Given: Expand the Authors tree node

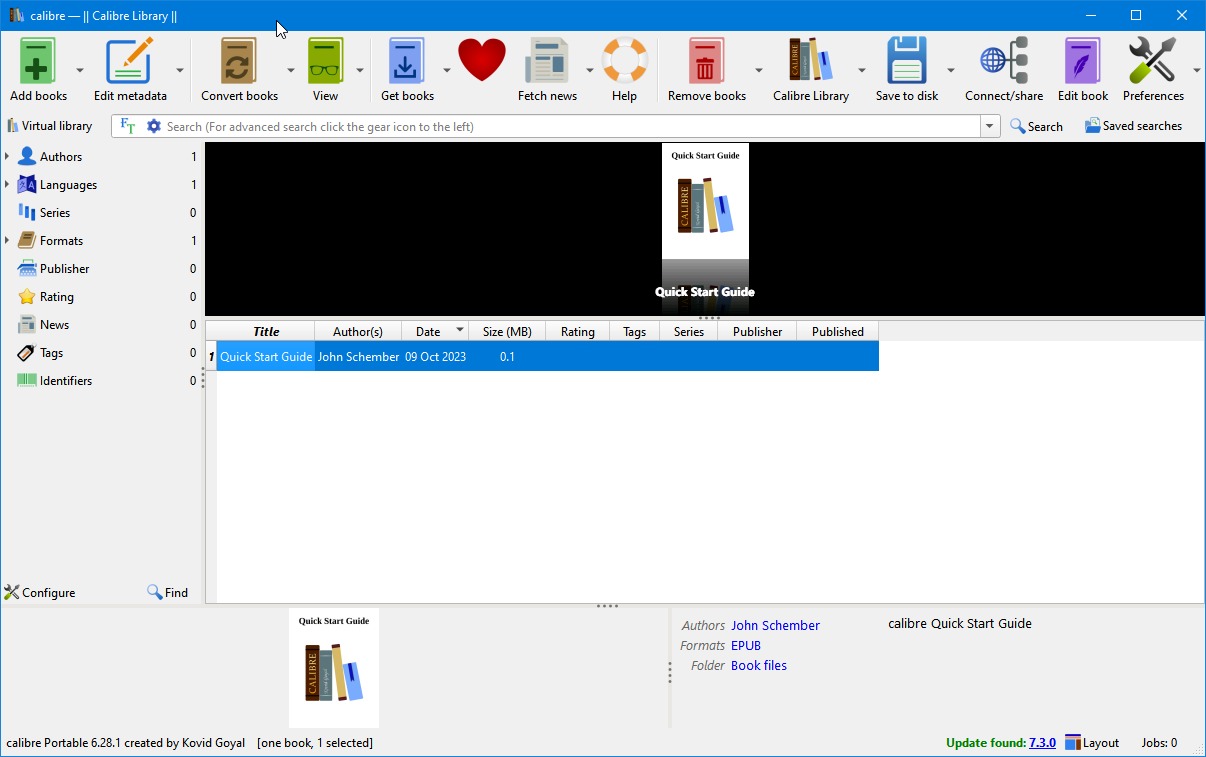Looking at the screenshot, I should [7, 157].
